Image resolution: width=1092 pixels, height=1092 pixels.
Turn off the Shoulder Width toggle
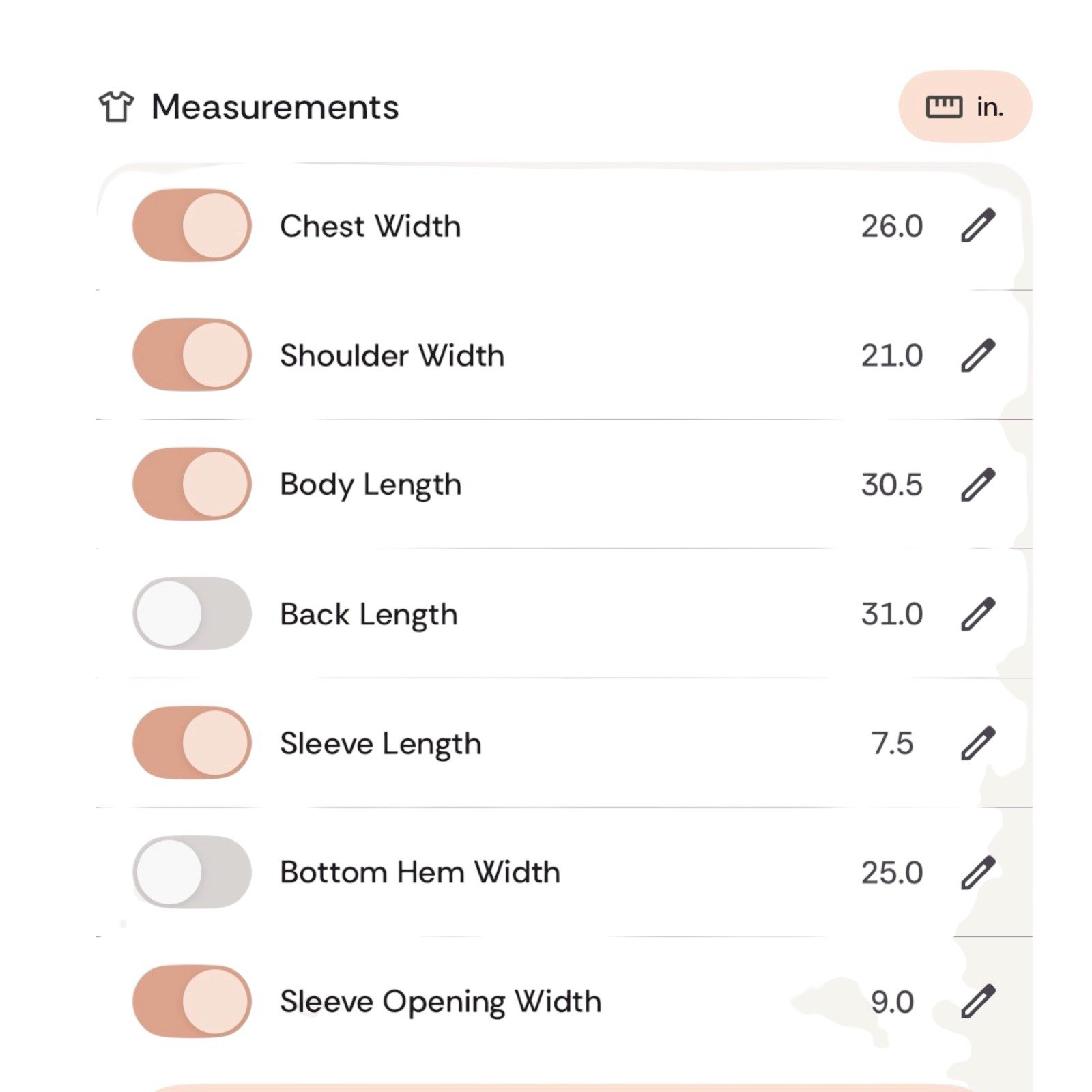click(192, 355)
